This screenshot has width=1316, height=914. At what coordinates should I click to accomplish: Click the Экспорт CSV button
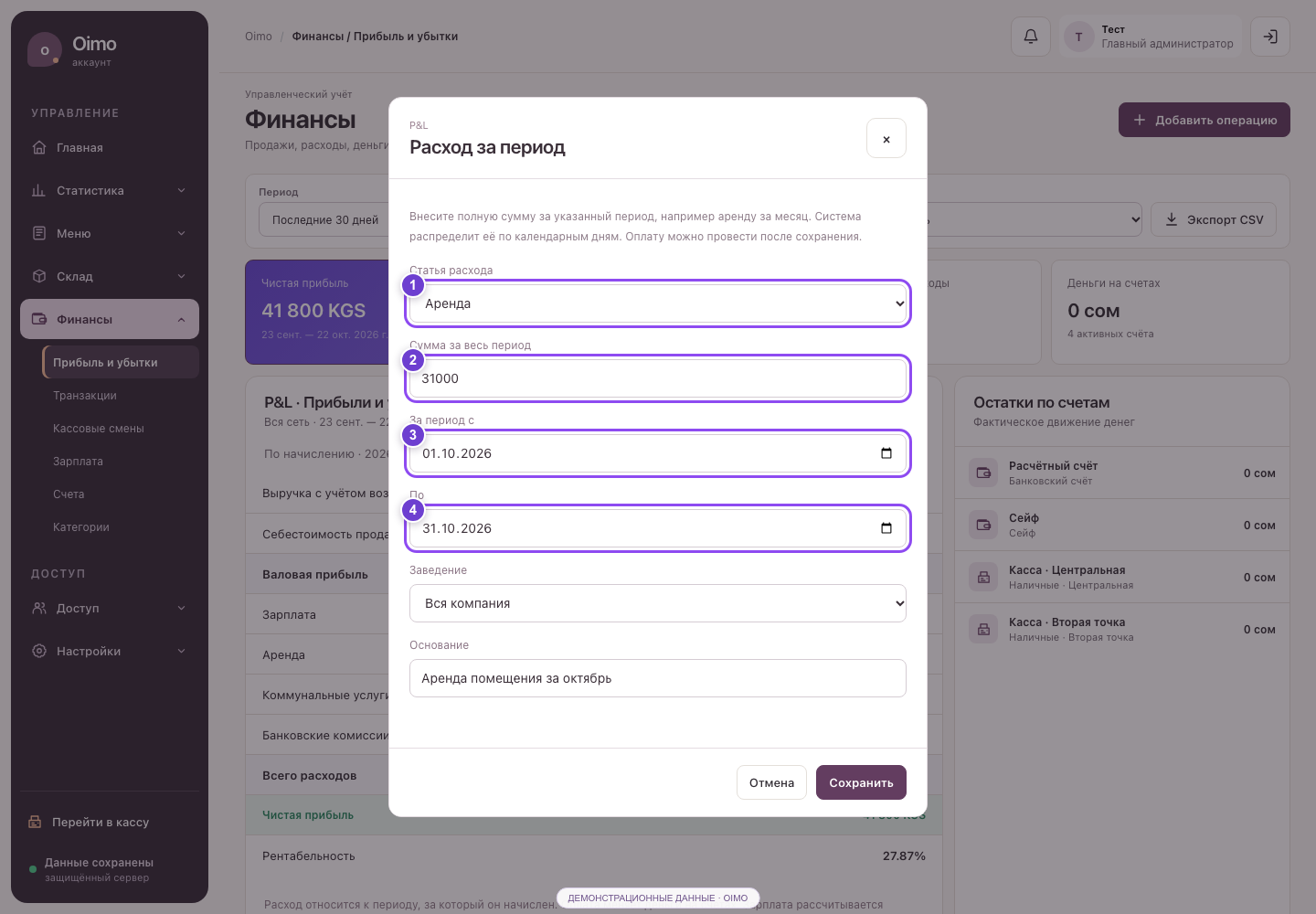1214,219
